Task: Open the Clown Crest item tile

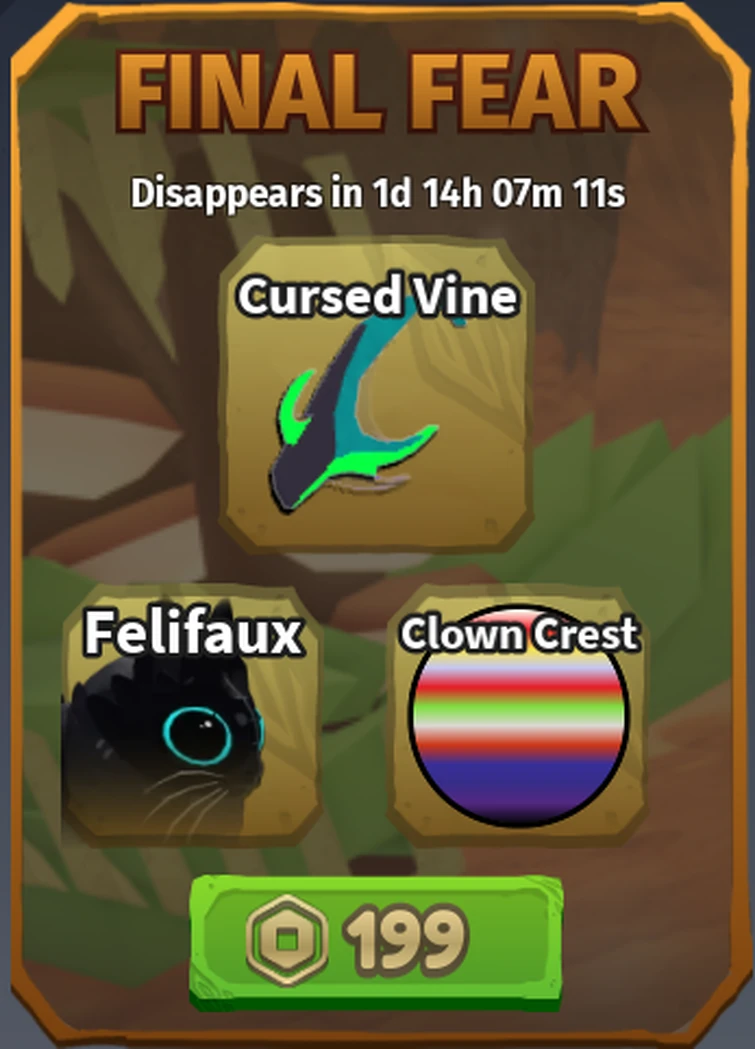Action: point(517,716)
